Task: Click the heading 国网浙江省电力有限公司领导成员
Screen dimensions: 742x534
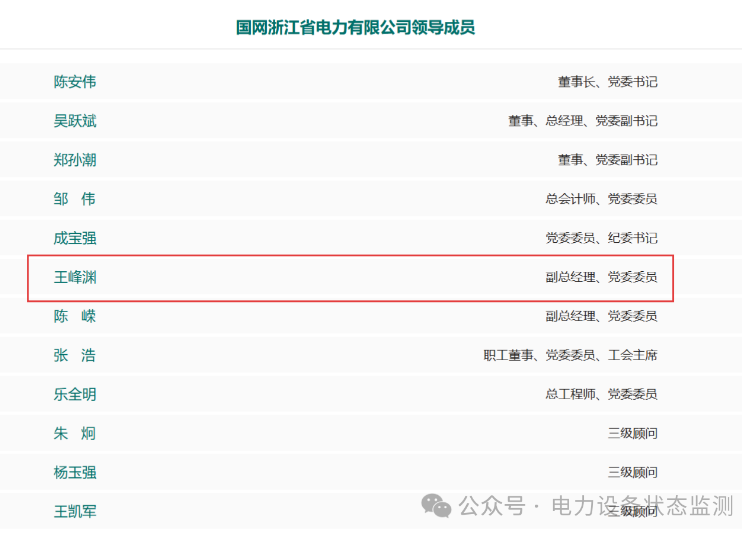Action: 355,27
